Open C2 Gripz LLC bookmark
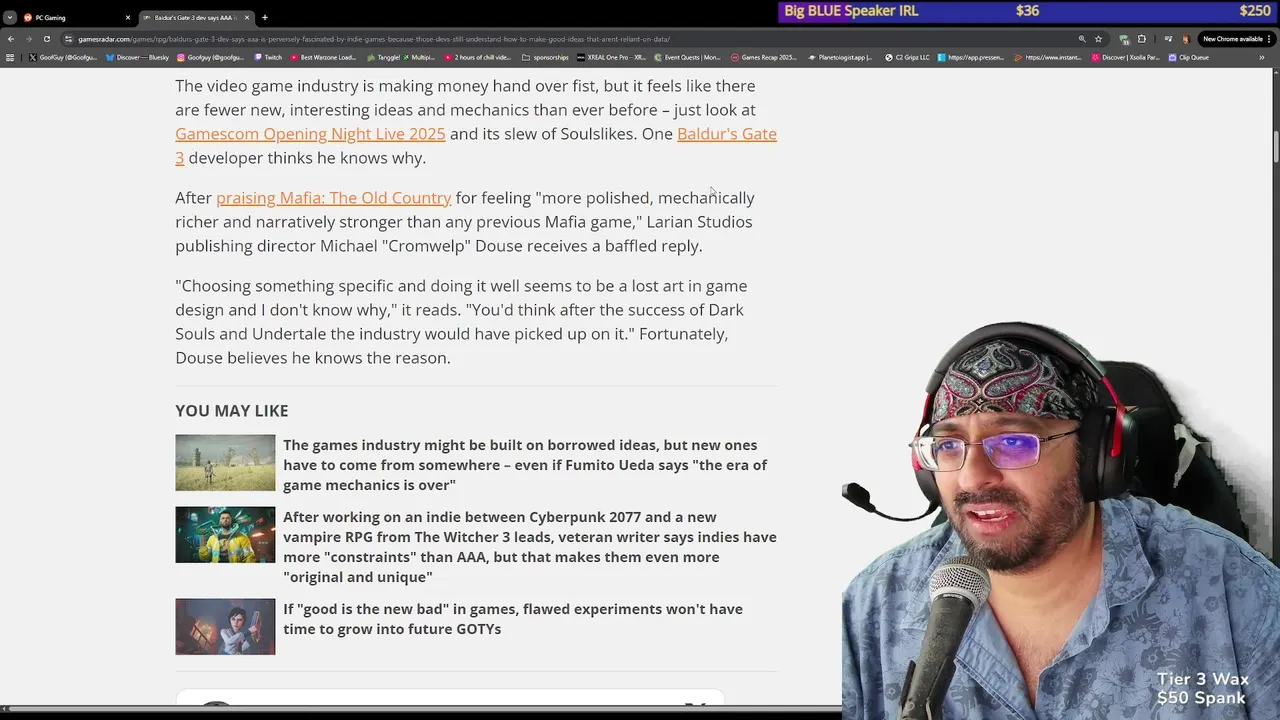 [907, 57]
